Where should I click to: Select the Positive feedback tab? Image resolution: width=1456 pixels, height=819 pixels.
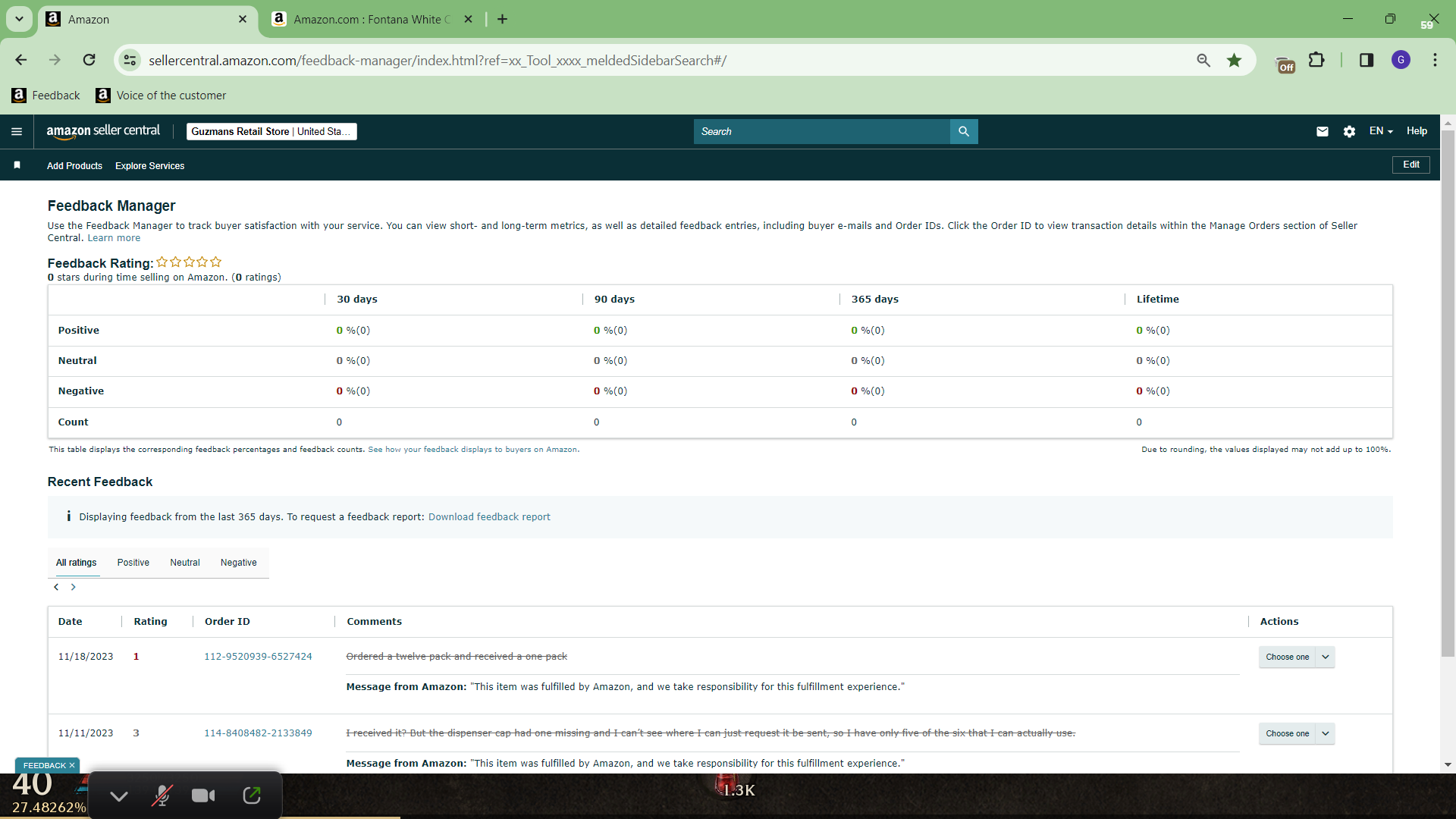(x=133, y=563)
